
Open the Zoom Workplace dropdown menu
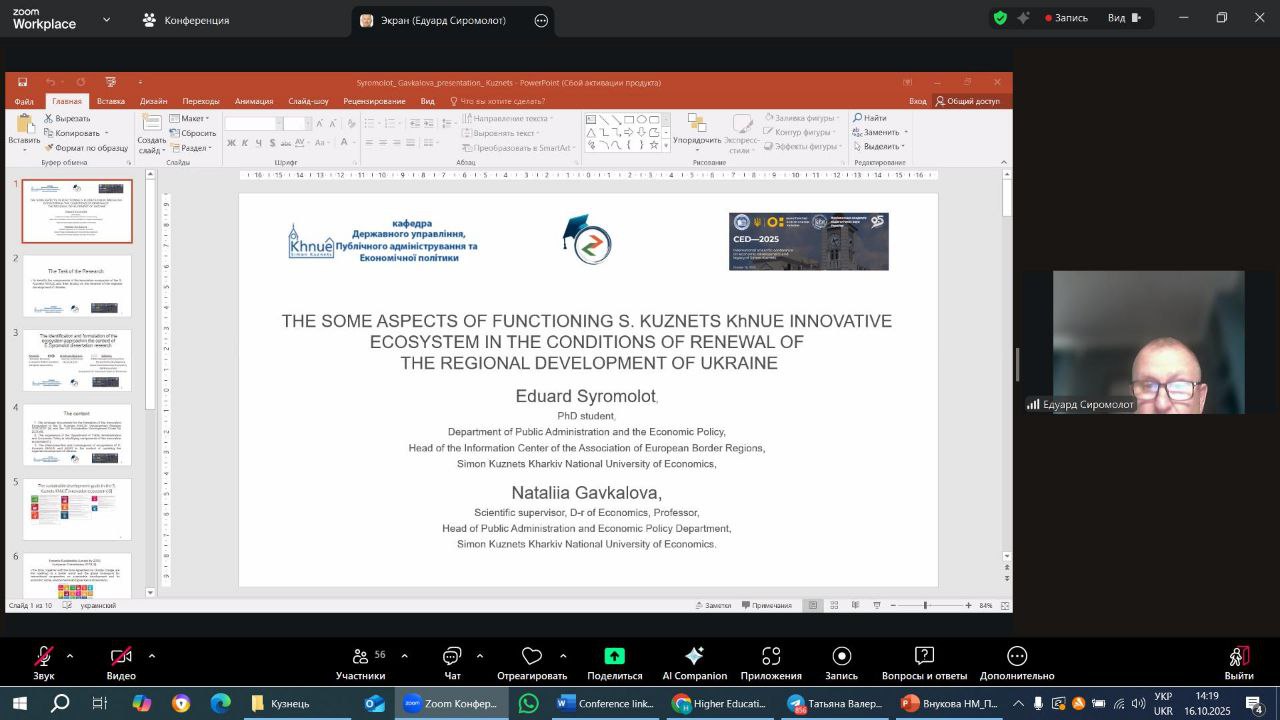pyautogui.click(x=106, y=20)
